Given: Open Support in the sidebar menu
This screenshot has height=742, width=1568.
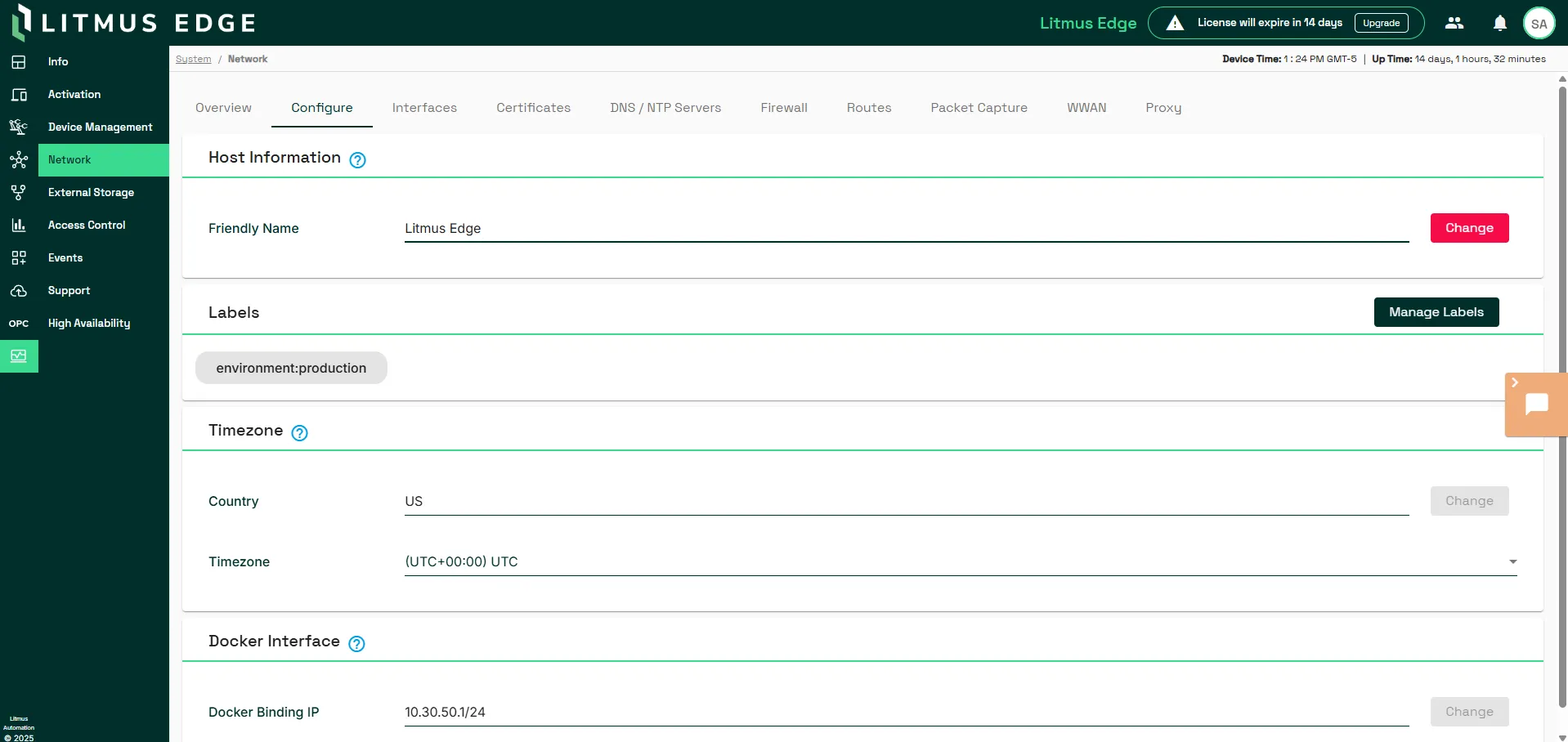Looking at the screenshot, I should 69,291.
